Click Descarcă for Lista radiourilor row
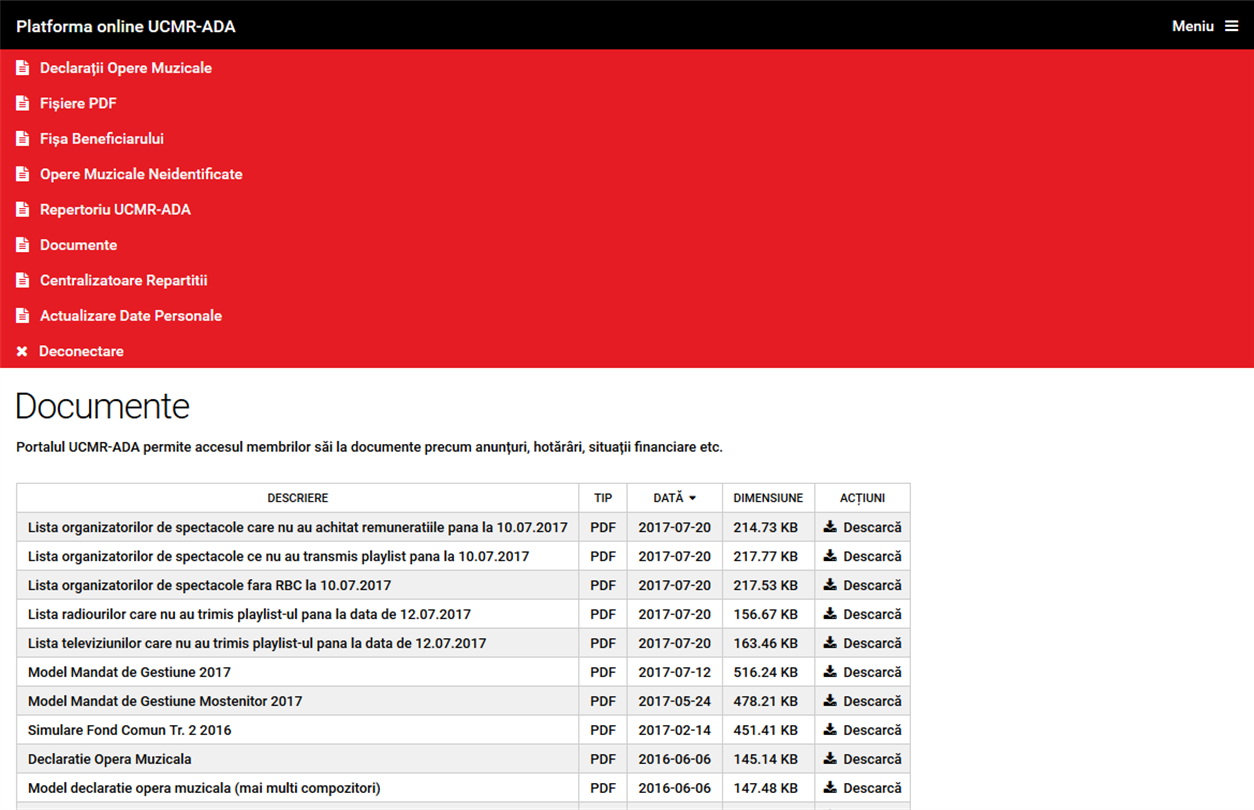Viewport: 1254px width, 810px height. click(x=872, y=614)
